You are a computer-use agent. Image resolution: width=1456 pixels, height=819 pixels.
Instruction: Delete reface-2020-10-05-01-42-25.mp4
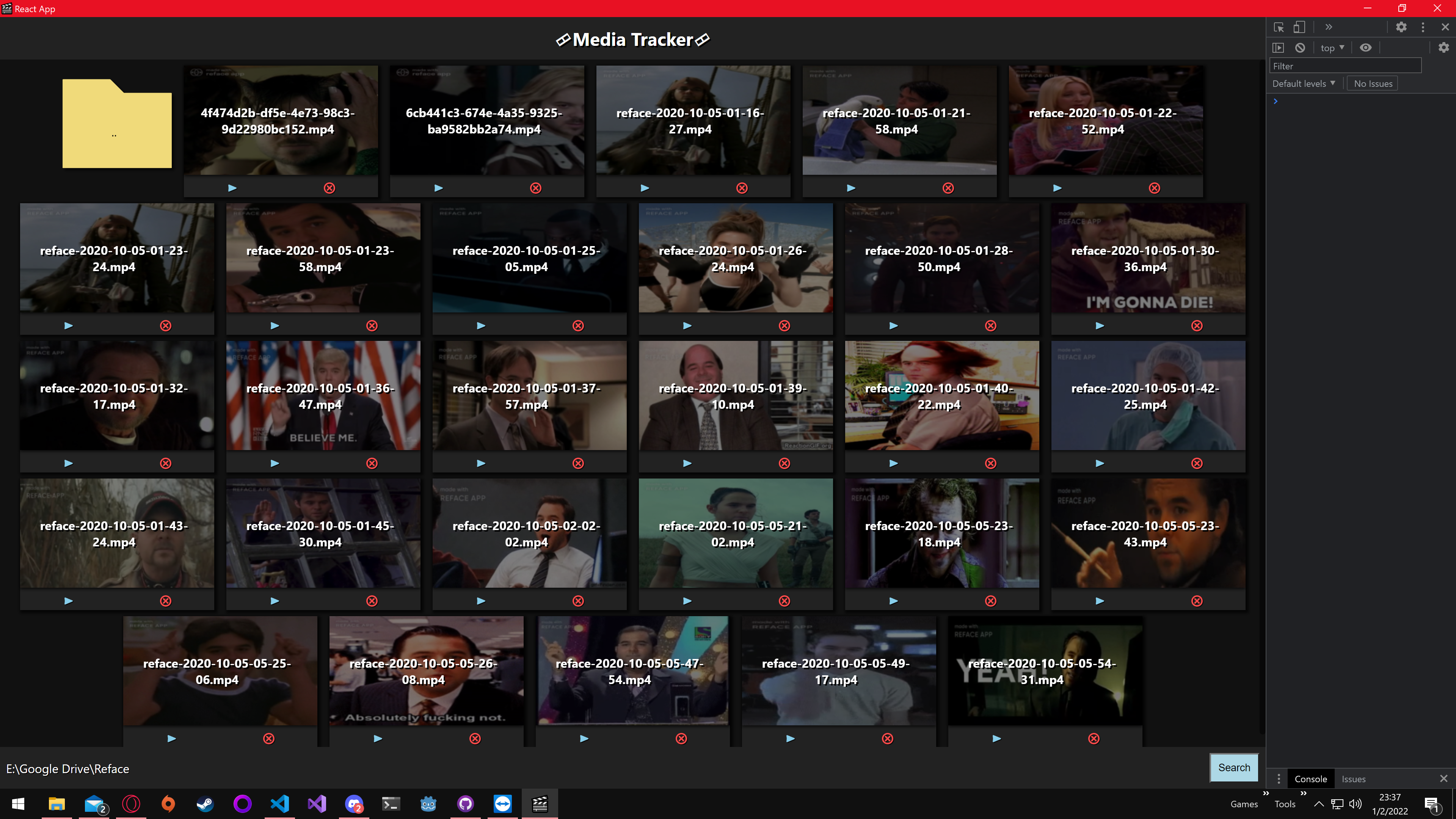pos(1197,463)
